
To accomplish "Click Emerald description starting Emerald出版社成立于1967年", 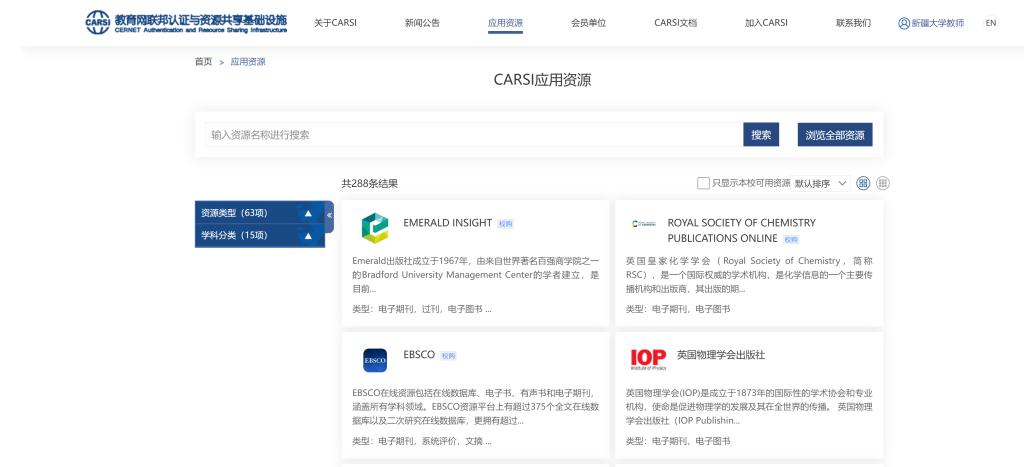I will pyautogui.click(x=475, y=274).
